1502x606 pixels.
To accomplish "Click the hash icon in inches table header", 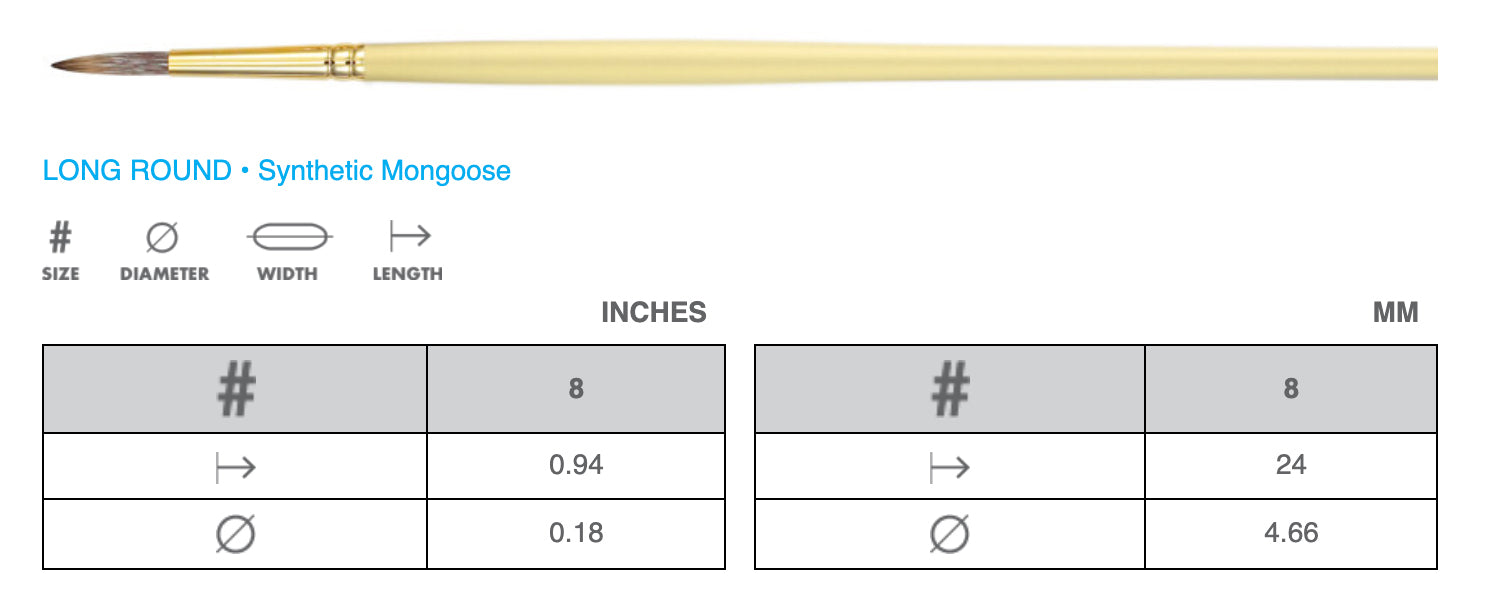I will click(x=235, y=389).
